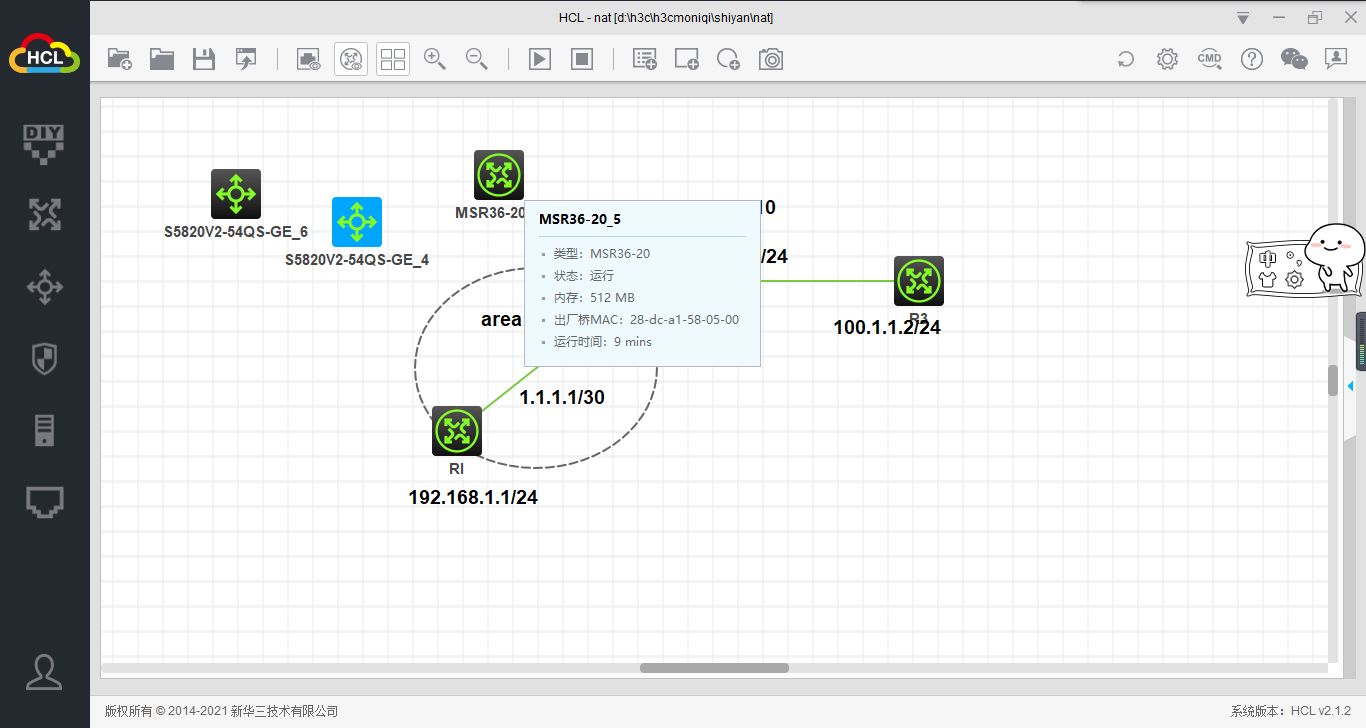
Task: Select router RI on the canvas
Action: (x=457, y=431)
